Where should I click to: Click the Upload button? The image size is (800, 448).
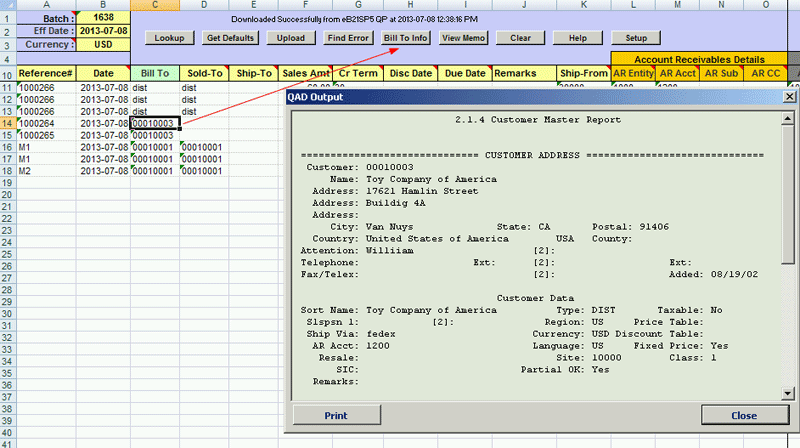290,38
